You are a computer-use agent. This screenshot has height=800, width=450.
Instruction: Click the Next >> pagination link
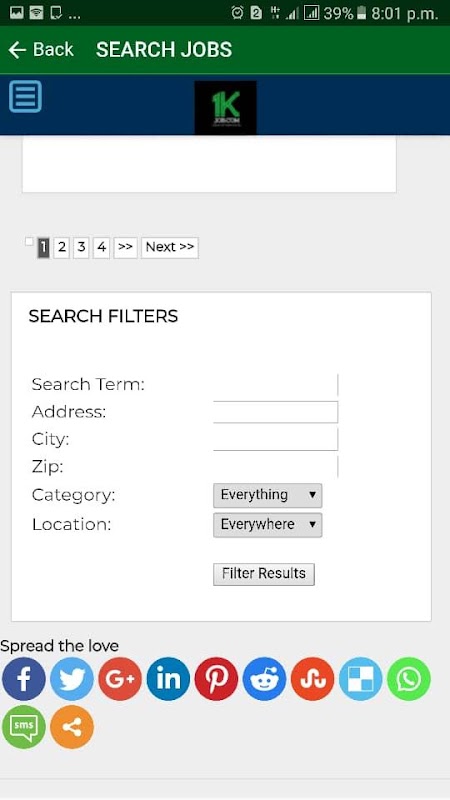(x=170, y=247)
